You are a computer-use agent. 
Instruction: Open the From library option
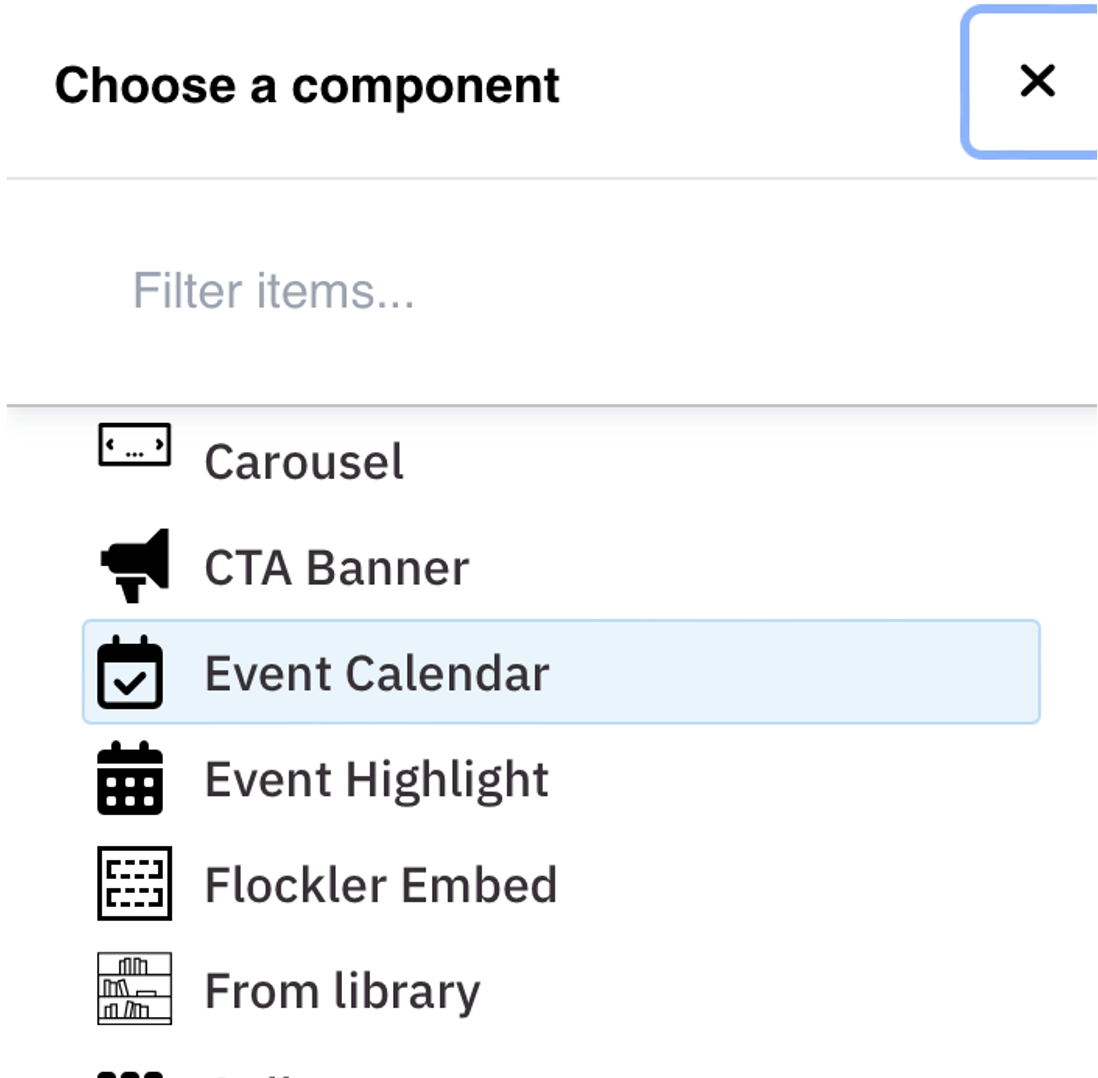click(x=342, y=991)
